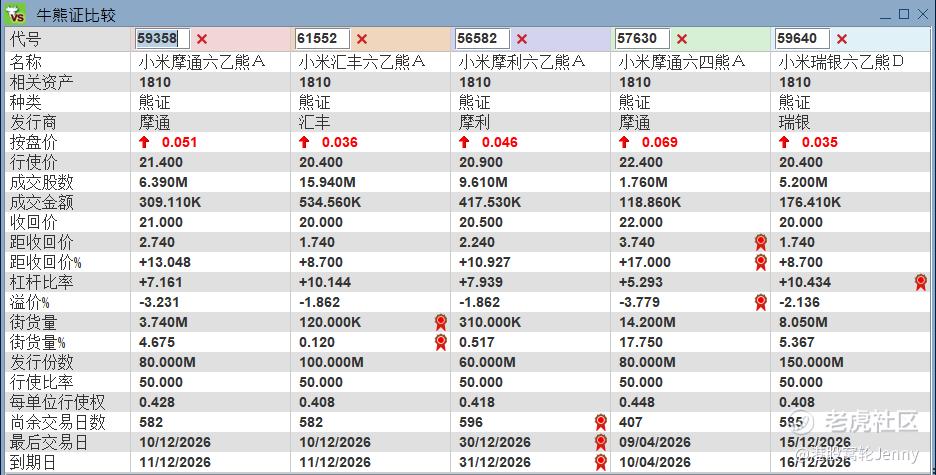Close the 牛熊证比较 window

(923, 14)
